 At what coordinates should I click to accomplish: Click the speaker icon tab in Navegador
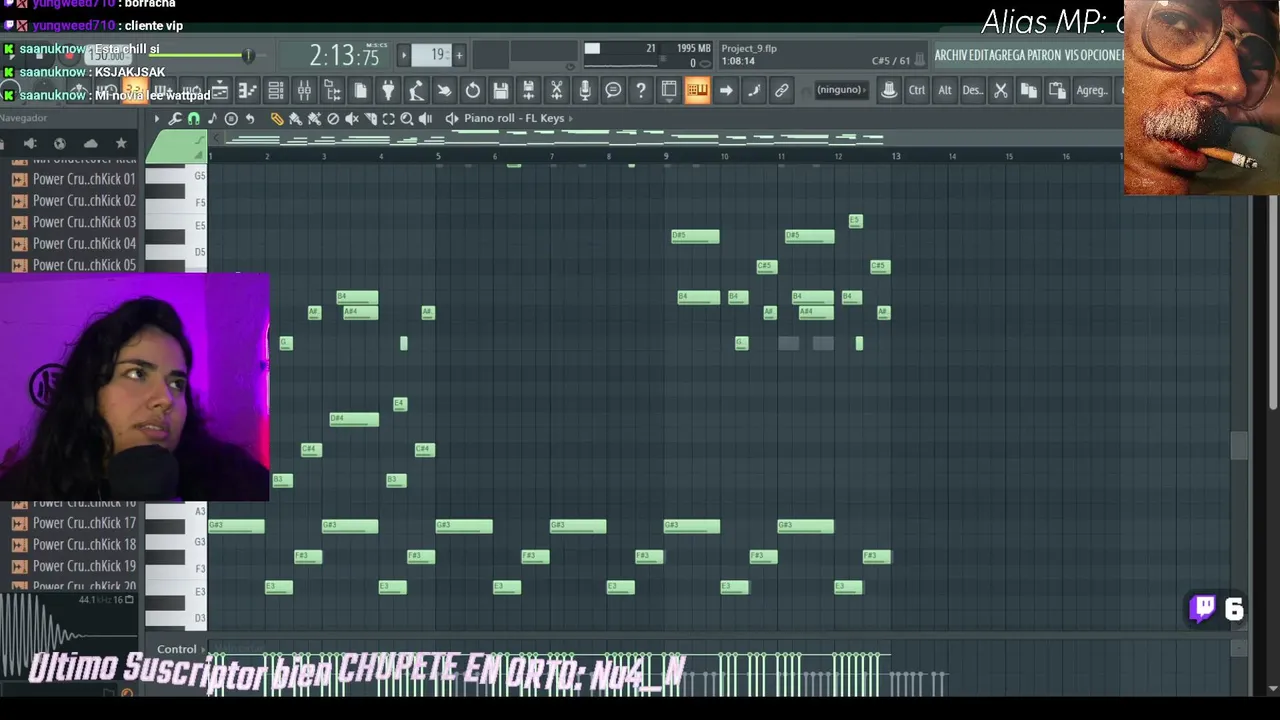tap(29, 144)
